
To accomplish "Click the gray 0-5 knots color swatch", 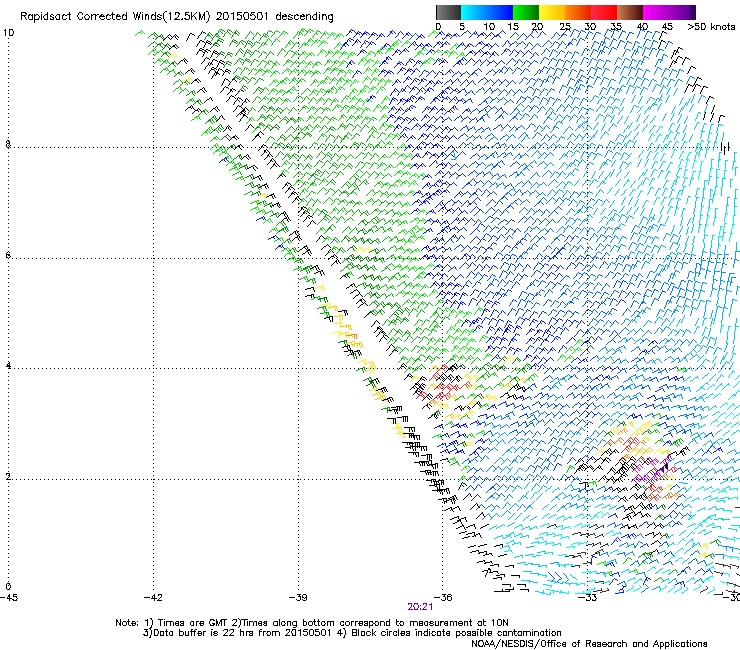I will click(448, 12).
